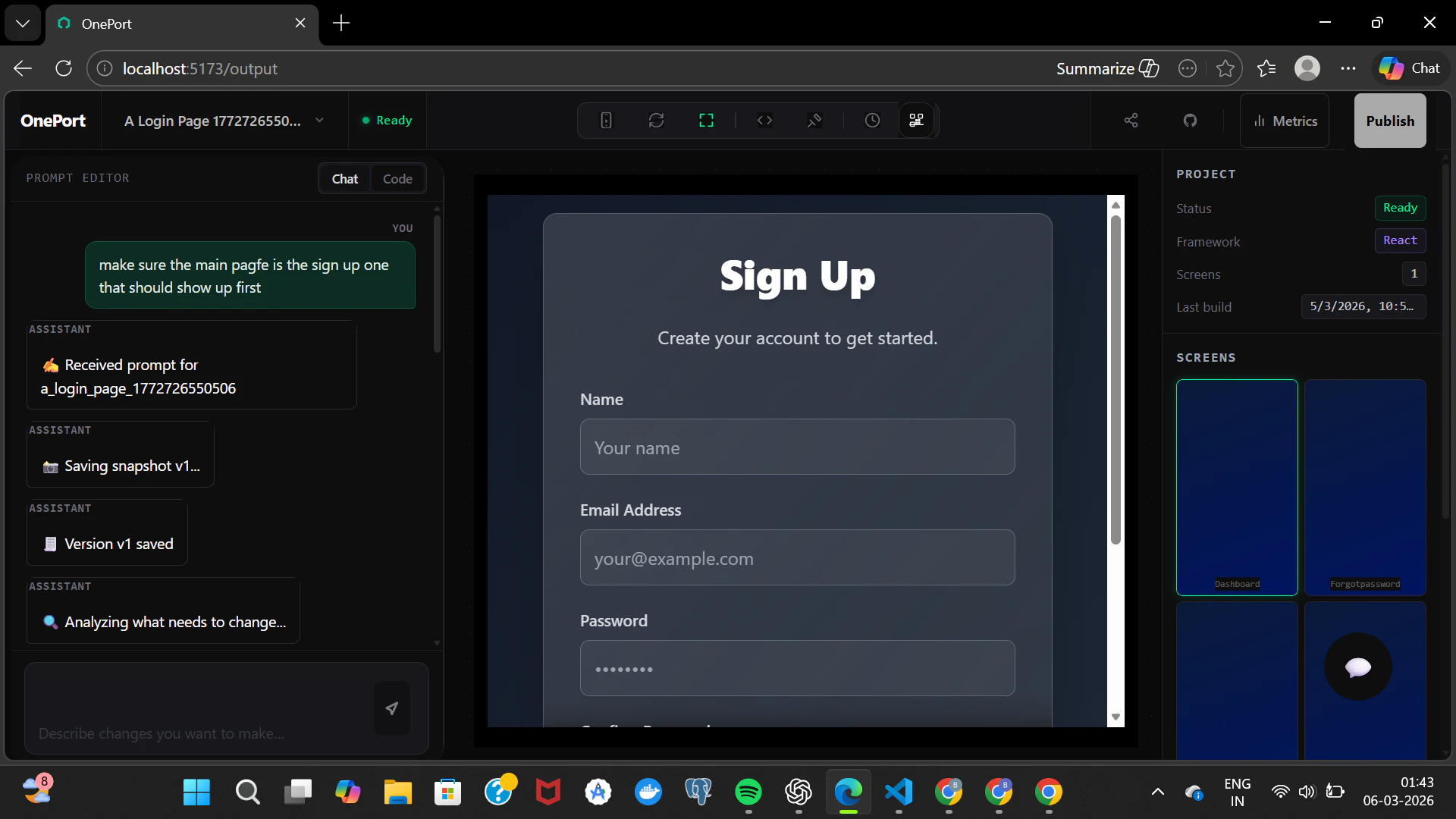Open the Metrics button

[1285, 121]
